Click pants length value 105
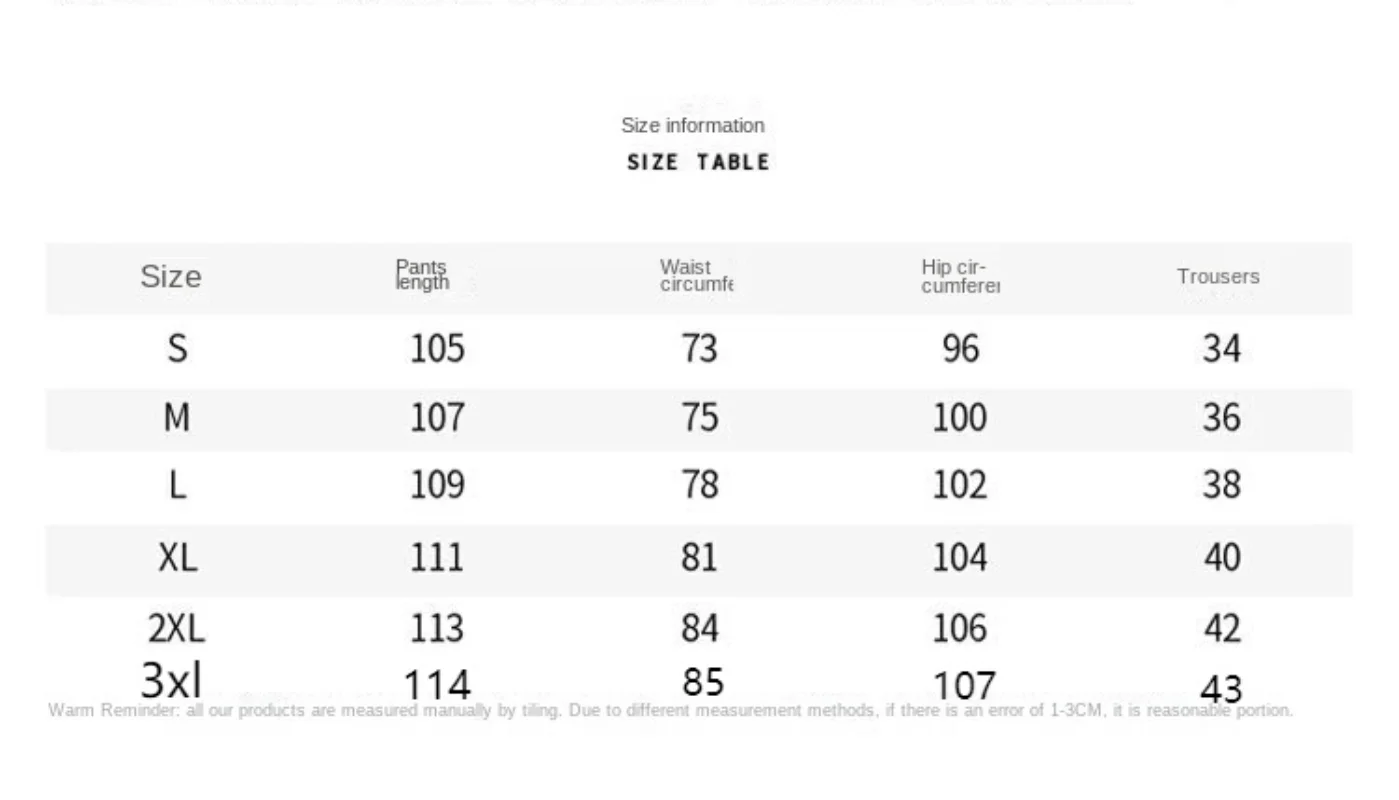1399x800 pixels. pos(437,348)
